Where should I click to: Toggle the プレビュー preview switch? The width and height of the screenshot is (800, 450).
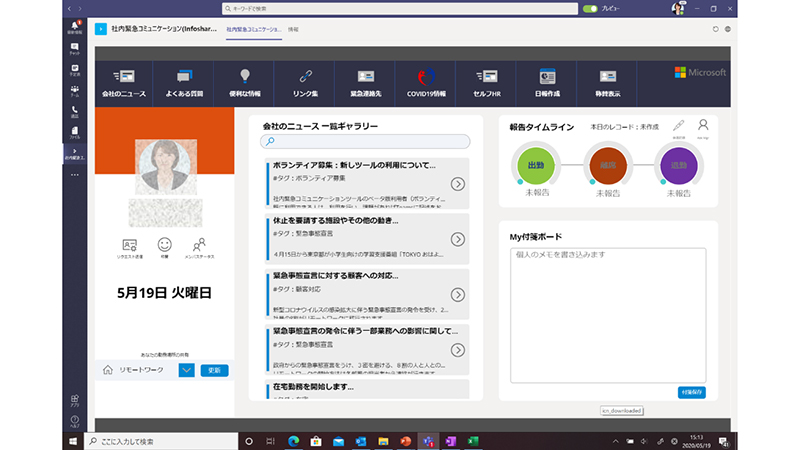(590, 9)
